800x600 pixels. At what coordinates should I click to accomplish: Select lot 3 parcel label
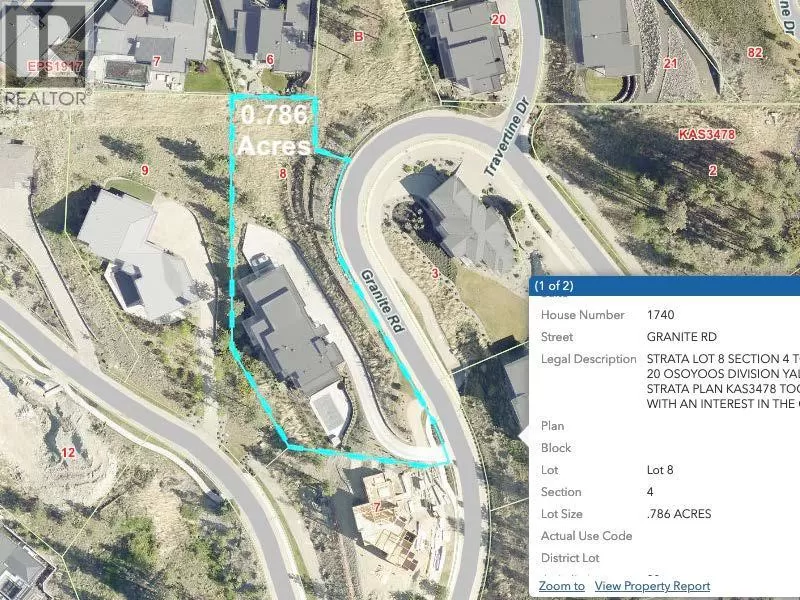pos(435,273)
